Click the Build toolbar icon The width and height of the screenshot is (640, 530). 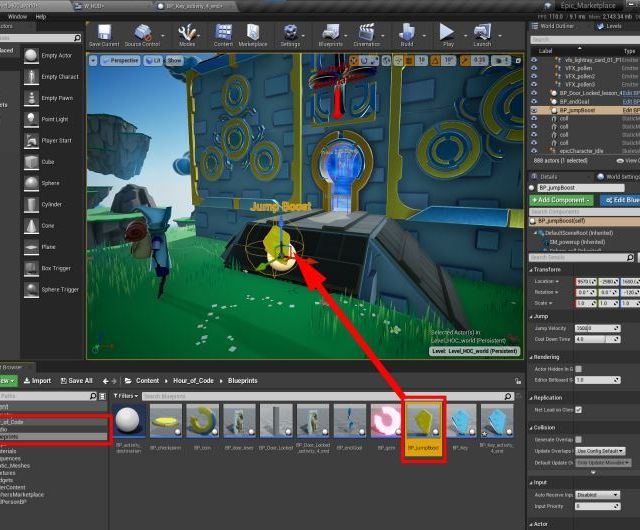click(407, 33)
